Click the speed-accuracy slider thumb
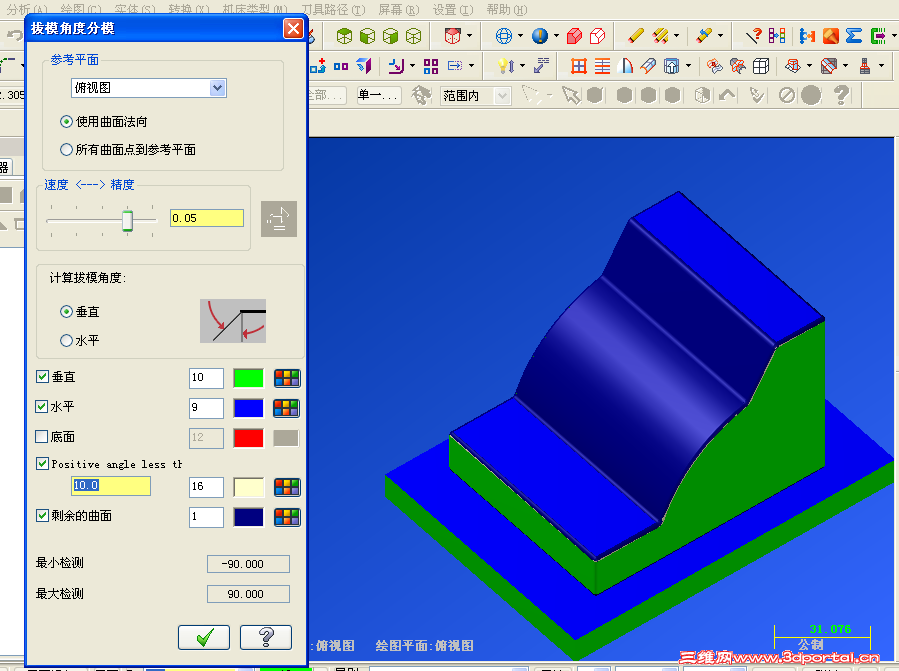The width and height of the screenshot is (899, 671). coord(127,220)
